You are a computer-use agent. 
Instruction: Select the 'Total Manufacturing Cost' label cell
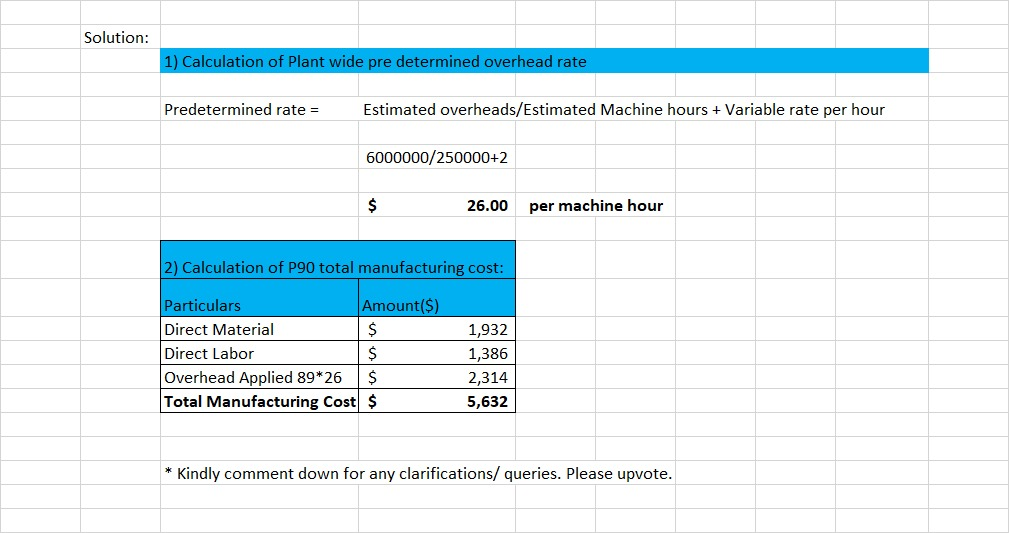click(259, 400)
